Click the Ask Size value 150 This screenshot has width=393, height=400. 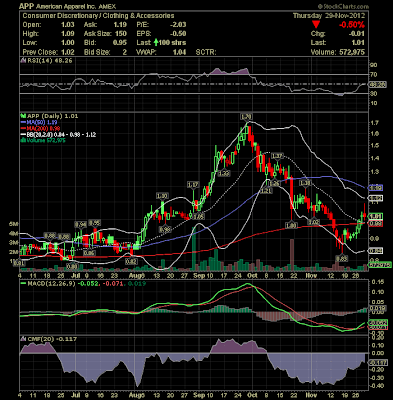[121, 34]
